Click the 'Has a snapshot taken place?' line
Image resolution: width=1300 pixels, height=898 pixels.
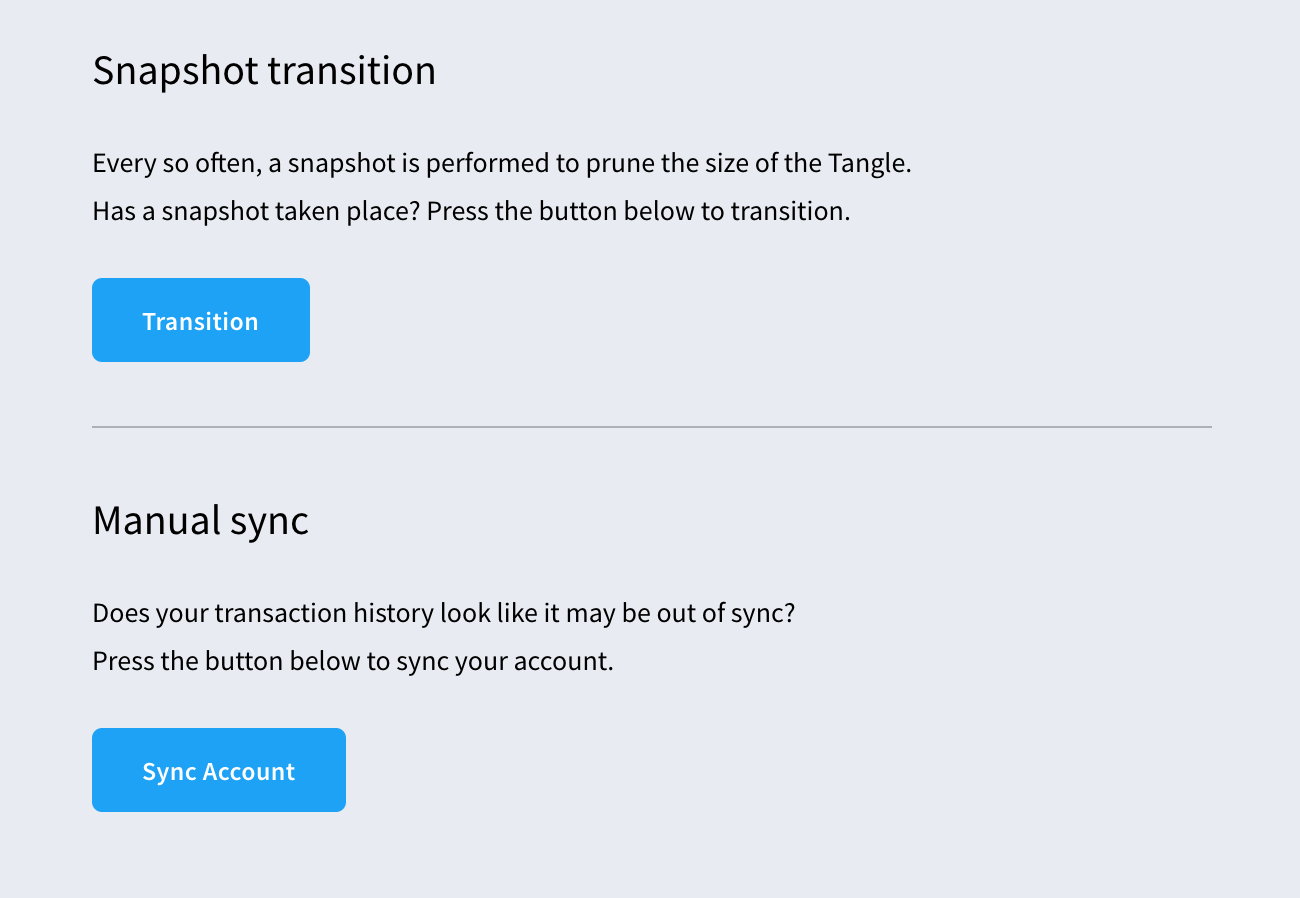tap(470, 212)
